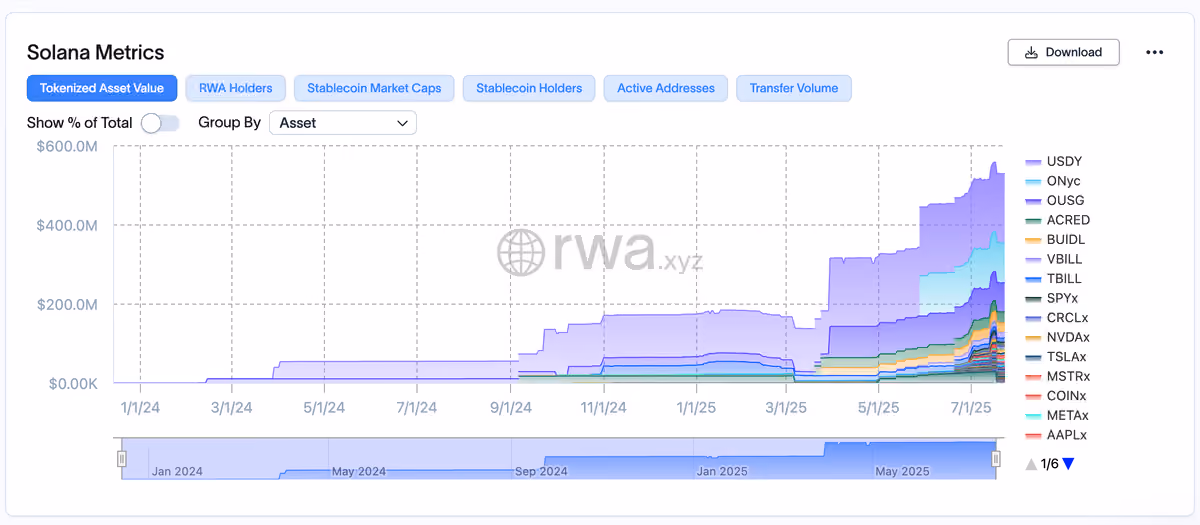The width and height of the screenshot is (1200, 525).
Task: Click the 1/1/24 date label
Action: pos(140,408)
